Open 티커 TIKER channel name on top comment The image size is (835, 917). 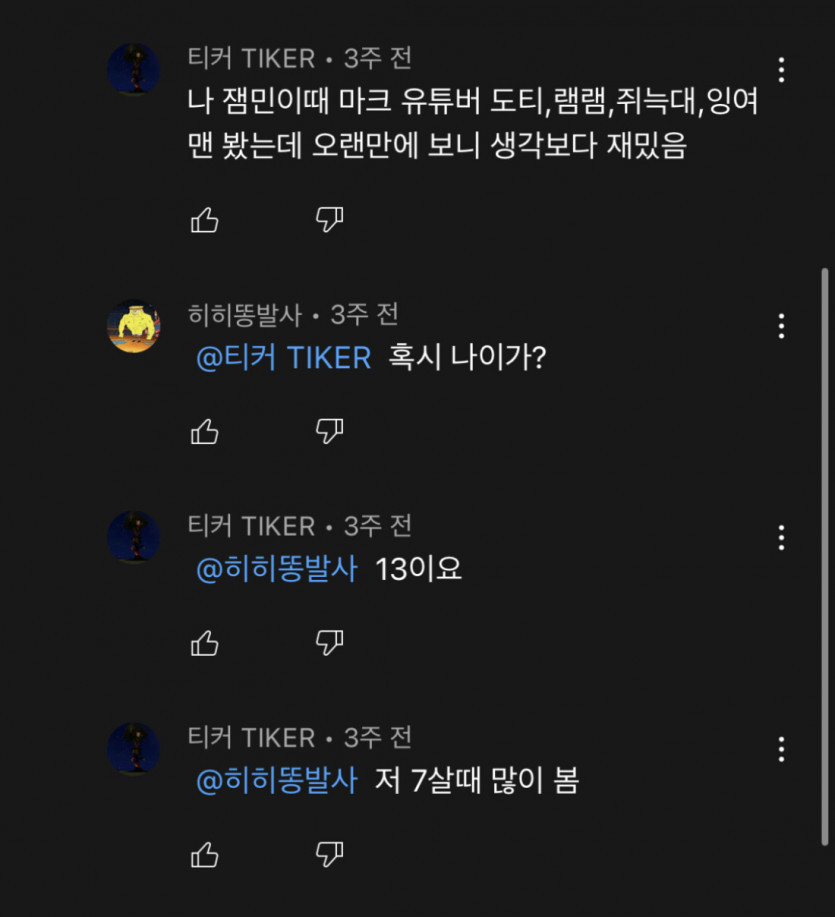tap(251, 59)
